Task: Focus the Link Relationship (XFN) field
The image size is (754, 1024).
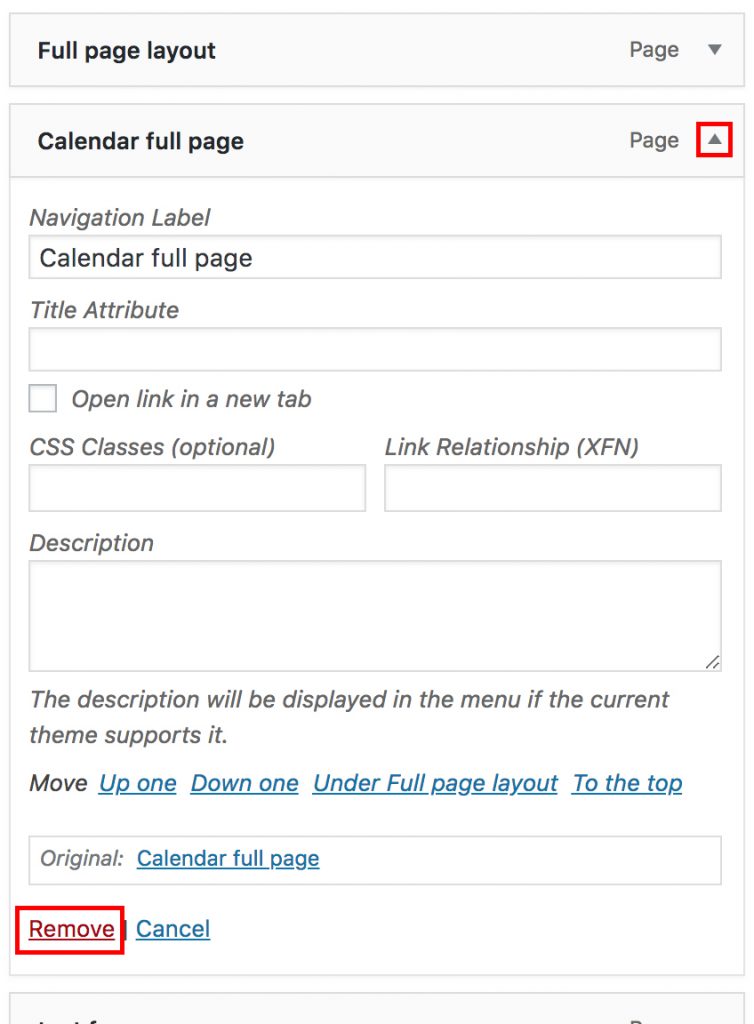Action: pyautogui.click(x=553, y=489)
